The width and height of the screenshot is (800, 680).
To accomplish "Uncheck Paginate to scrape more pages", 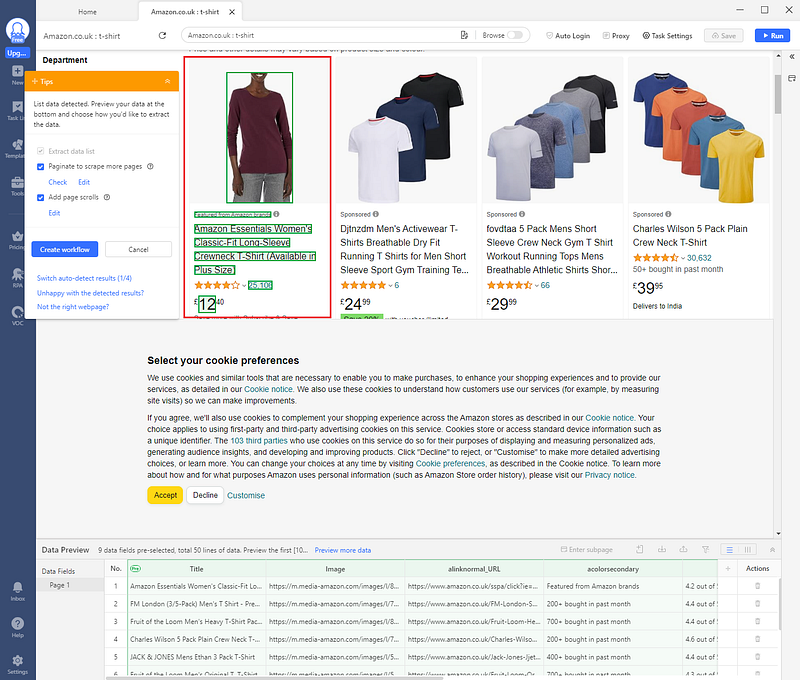I will pyautogui.click(x=40, y=167).
